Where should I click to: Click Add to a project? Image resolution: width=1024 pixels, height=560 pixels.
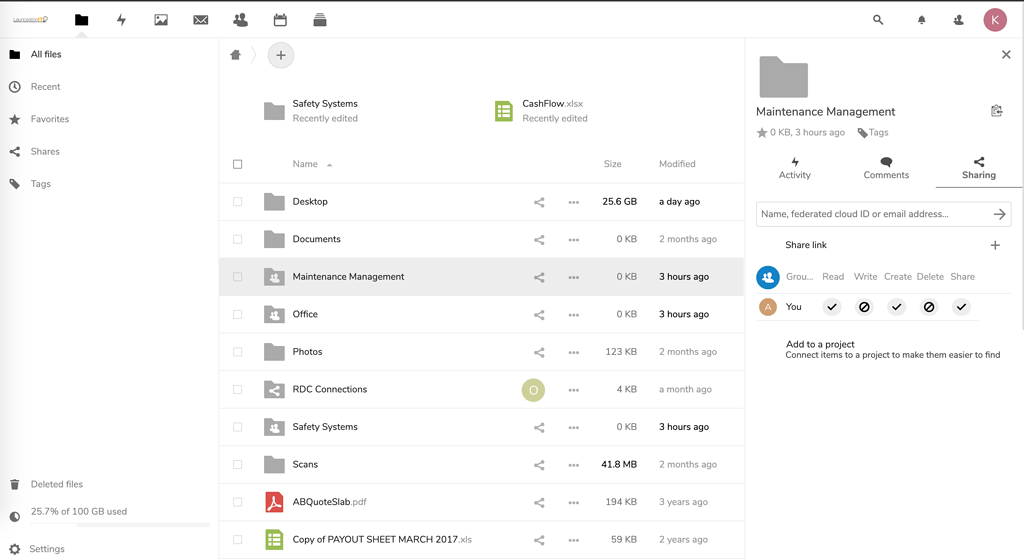[x=820, y=344]
